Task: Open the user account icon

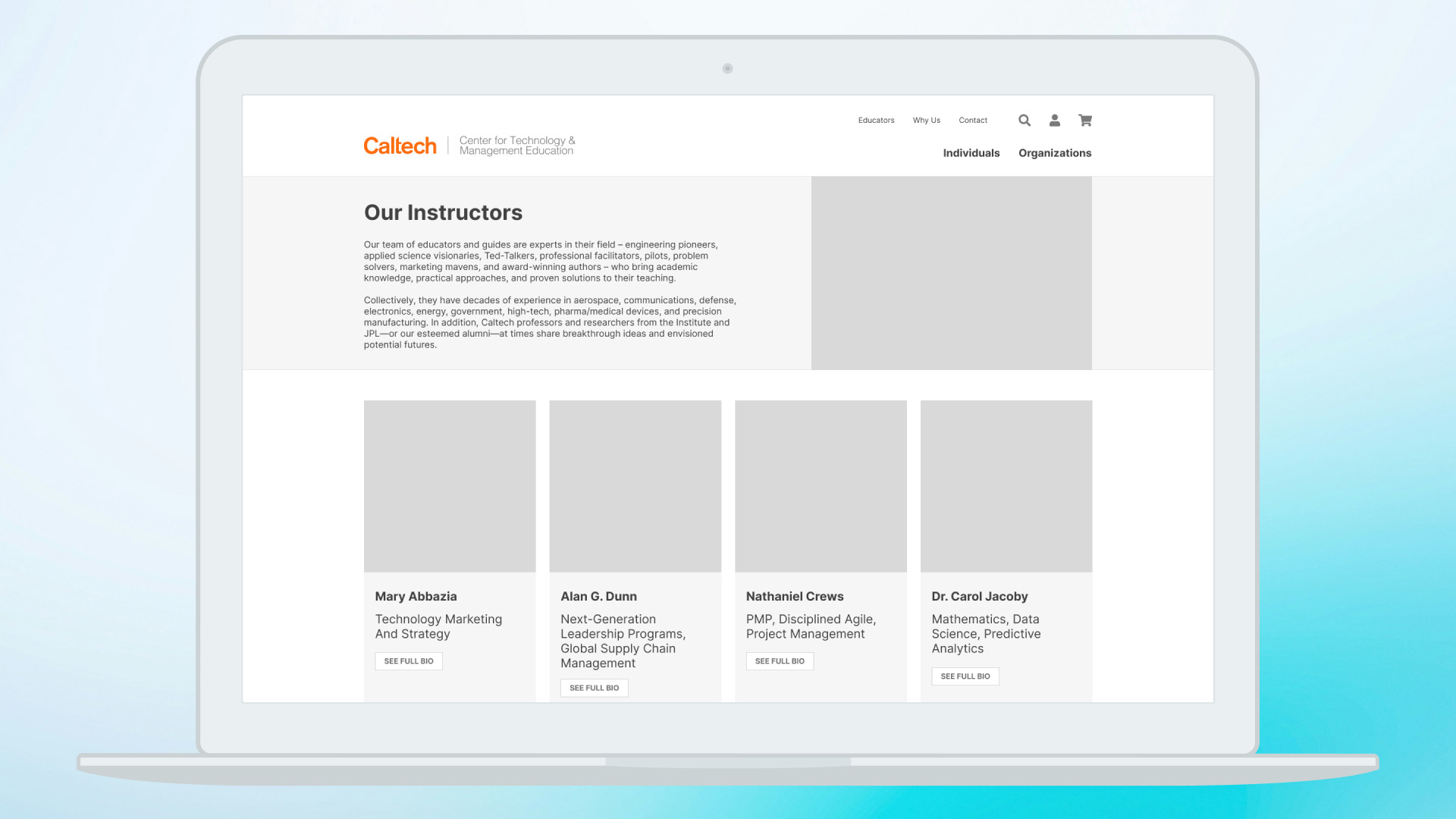Action: [x=1054, y=121]
